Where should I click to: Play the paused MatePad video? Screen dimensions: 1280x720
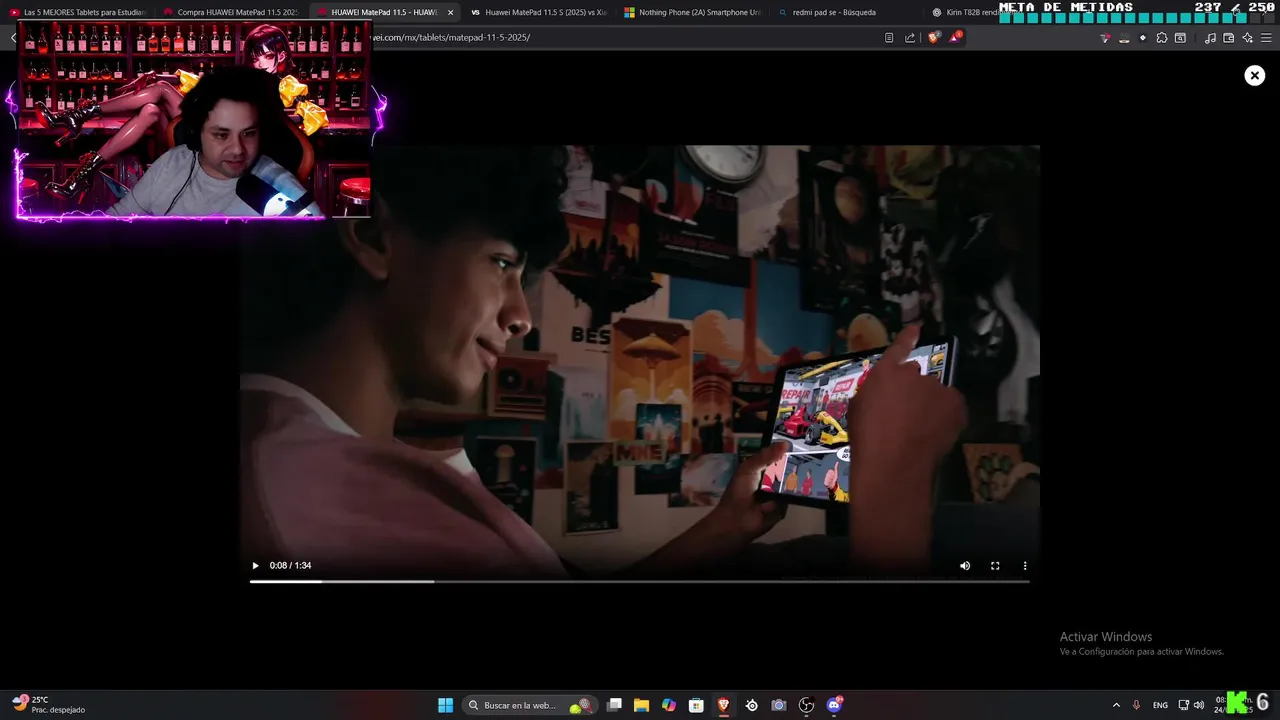tap(255, 566)
